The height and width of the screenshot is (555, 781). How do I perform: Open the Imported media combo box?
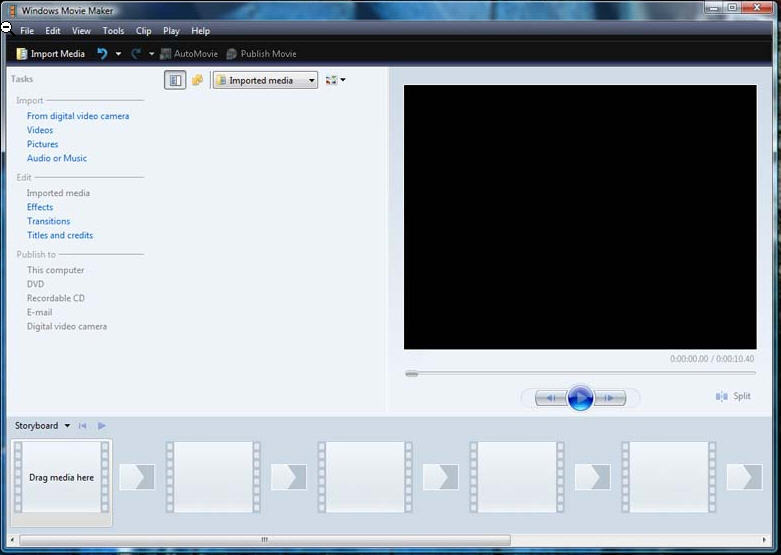(x=265, y=80)
